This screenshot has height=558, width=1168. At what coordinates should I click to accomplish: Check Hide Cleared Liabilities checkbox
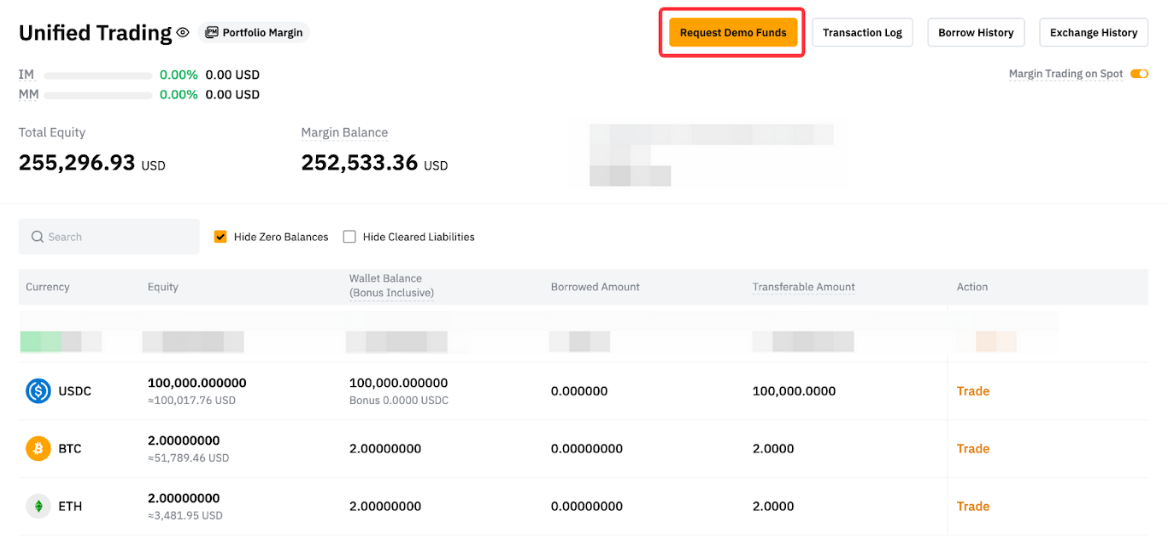point(349,237)
